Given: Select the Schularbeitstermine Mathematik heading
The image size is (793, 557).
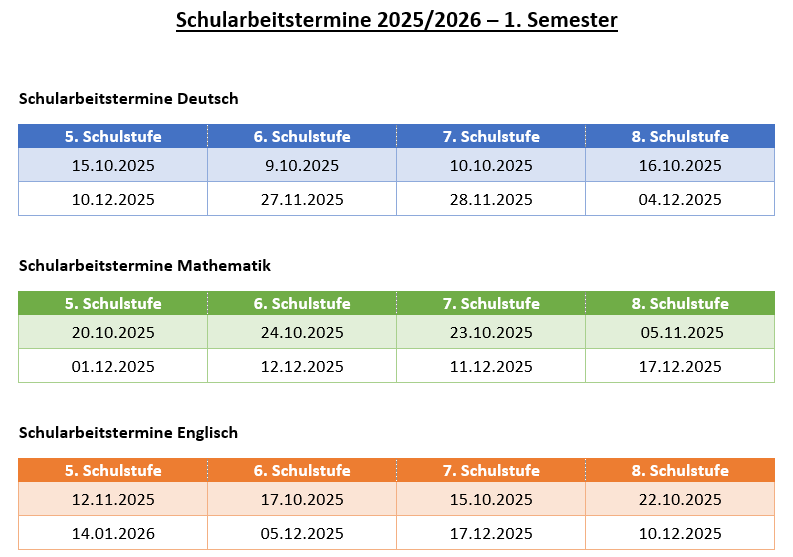Looking at the screenshot, I should (145, 265).
